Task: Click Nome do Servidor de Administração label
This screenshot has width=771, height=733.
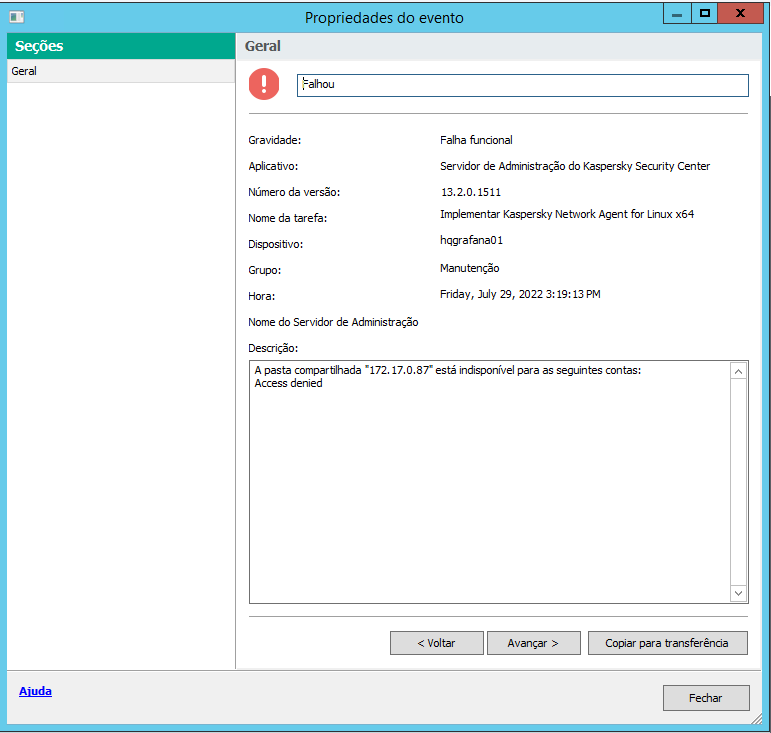Action: pyautogui.click(x=333, y=323)
